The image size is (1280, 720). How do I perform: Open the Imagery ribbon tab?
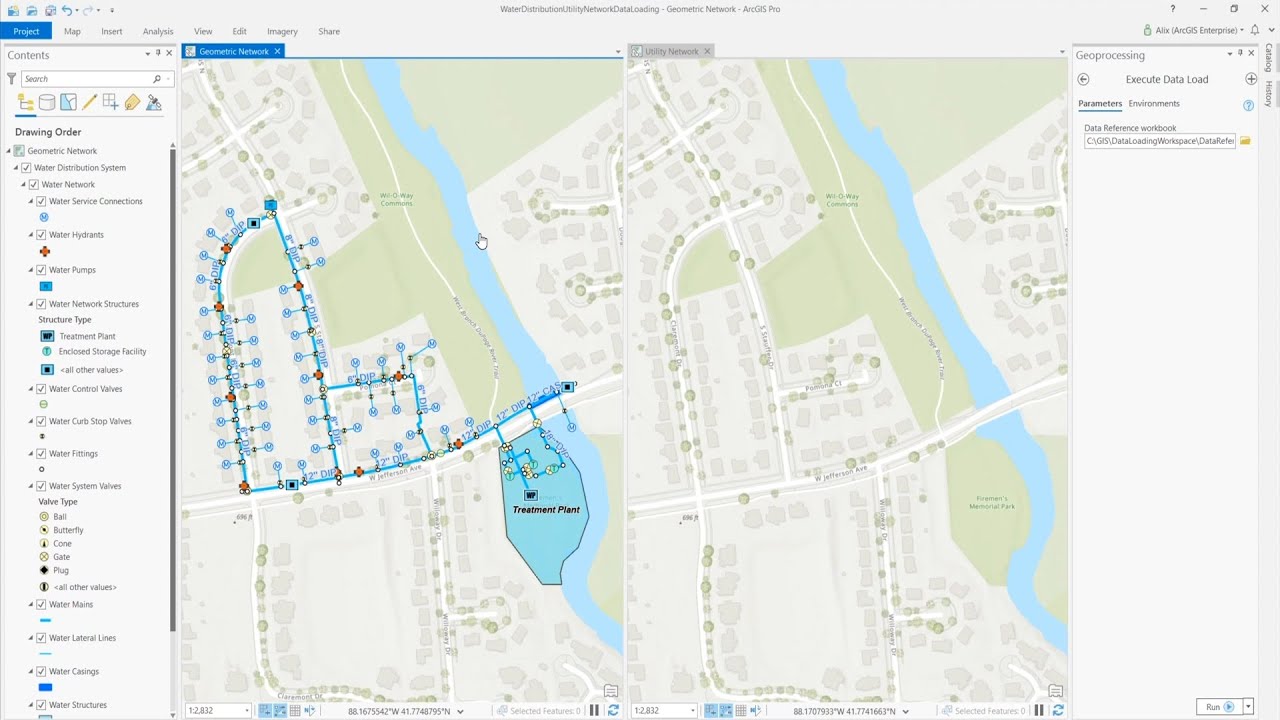[282, 31]
